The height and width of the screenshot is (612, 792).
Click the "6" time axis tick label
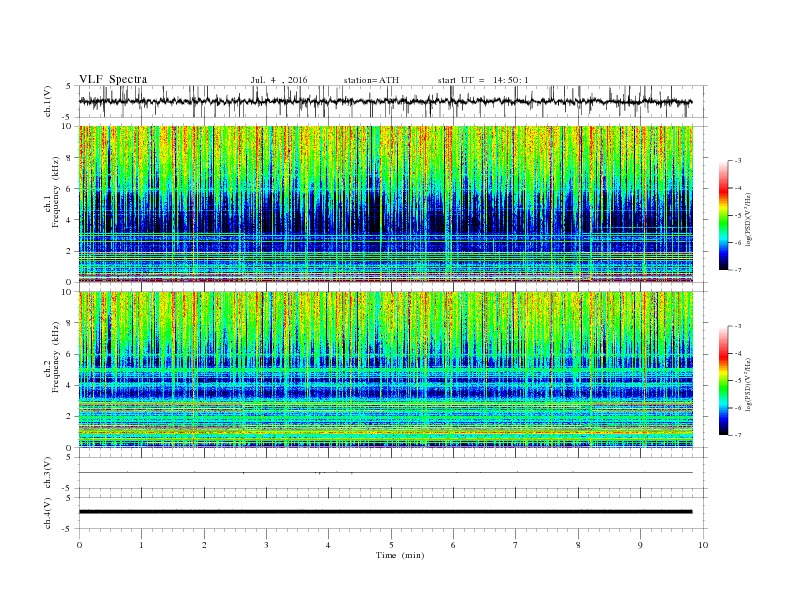[453, 545]
